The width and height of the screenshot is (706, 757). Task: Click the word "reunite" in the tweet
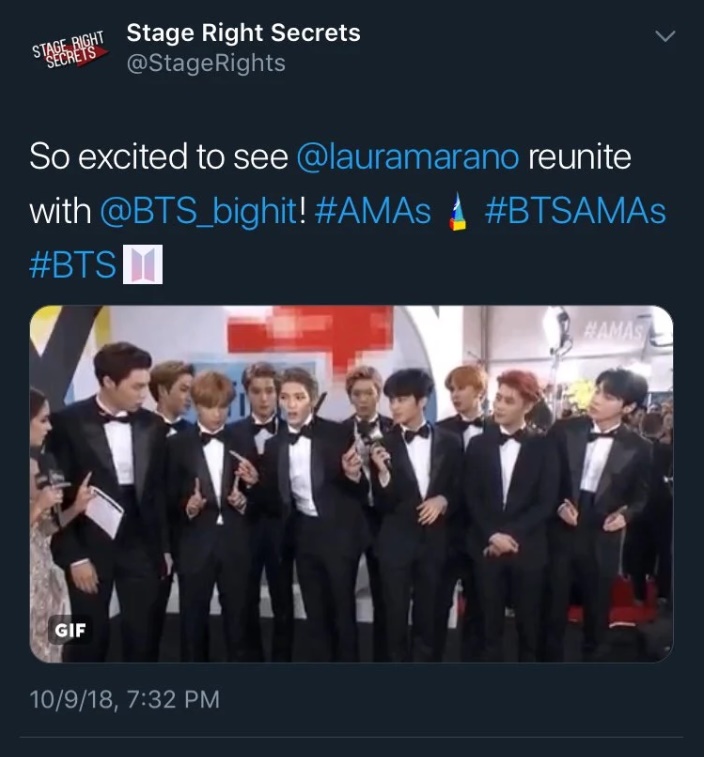[579, 158]
